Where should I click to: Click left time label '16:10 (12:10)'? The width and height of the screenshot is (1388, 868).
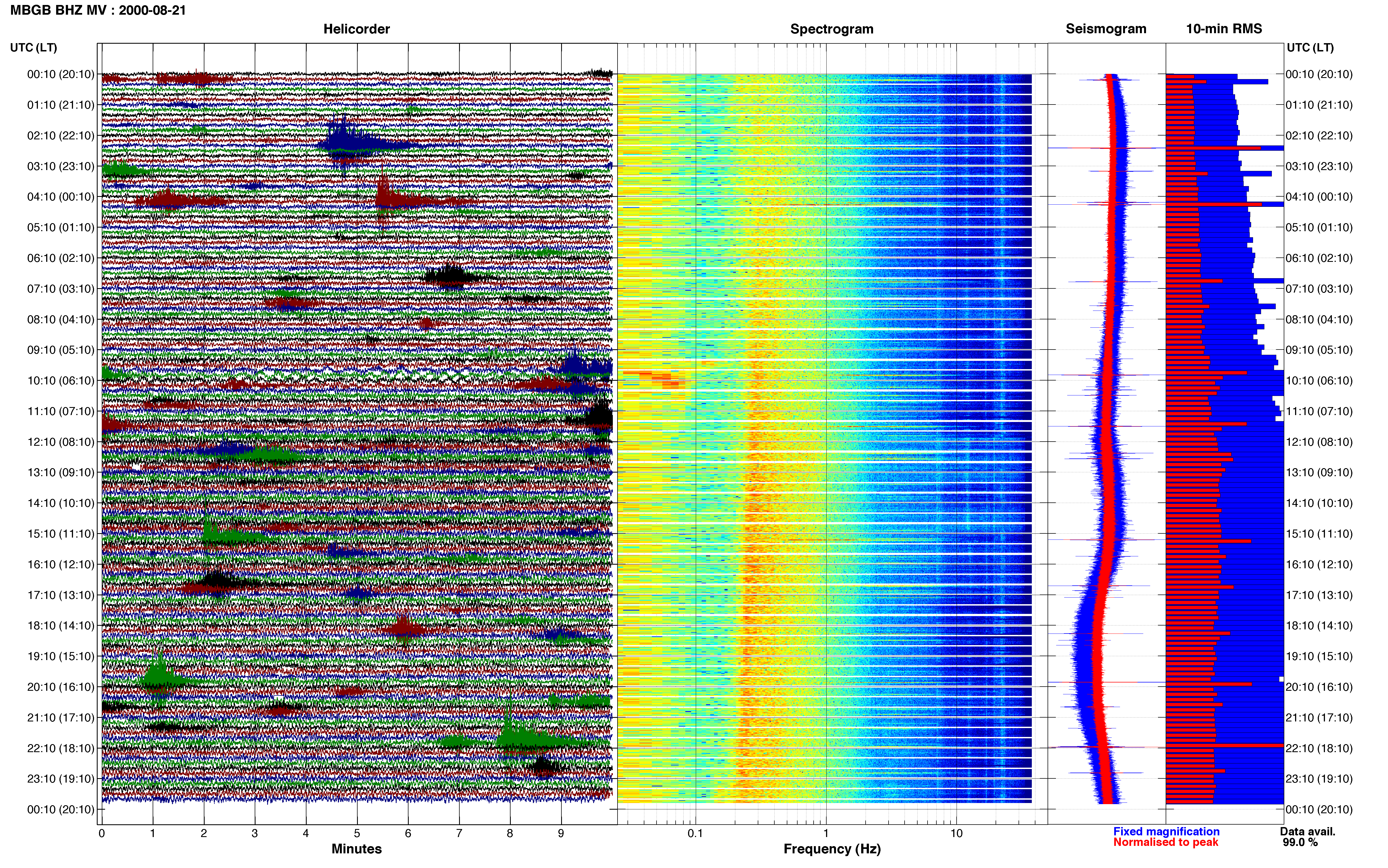(61, 564)
